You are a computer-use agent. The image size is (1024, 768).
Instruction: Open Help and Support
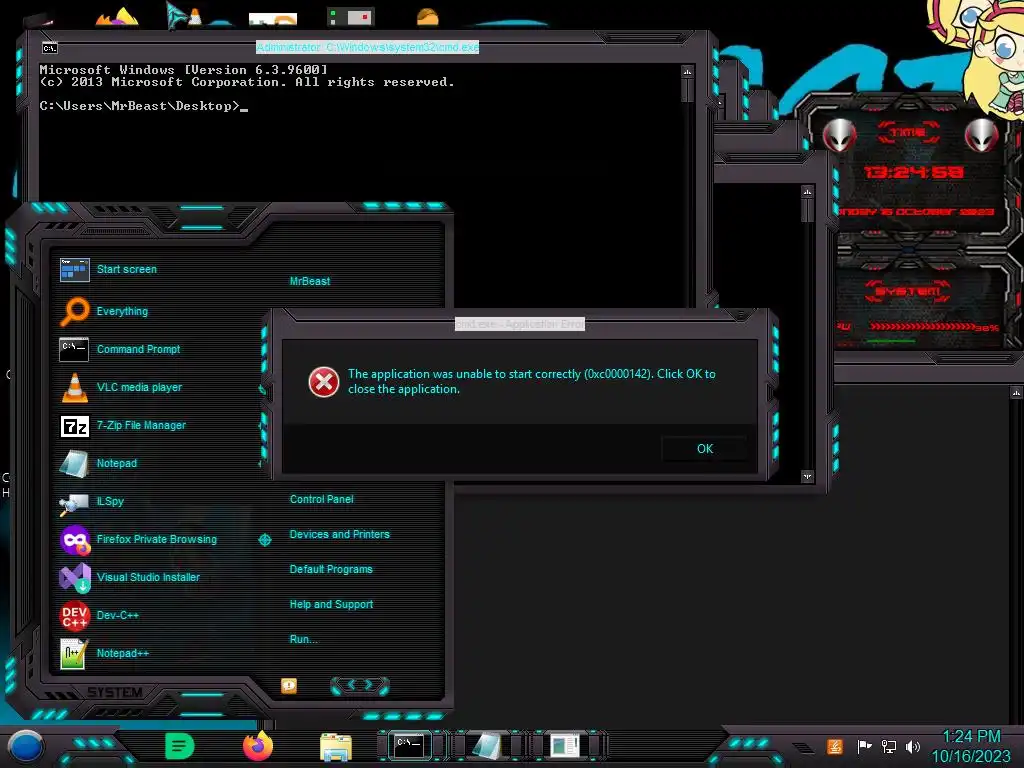(331, 604)
